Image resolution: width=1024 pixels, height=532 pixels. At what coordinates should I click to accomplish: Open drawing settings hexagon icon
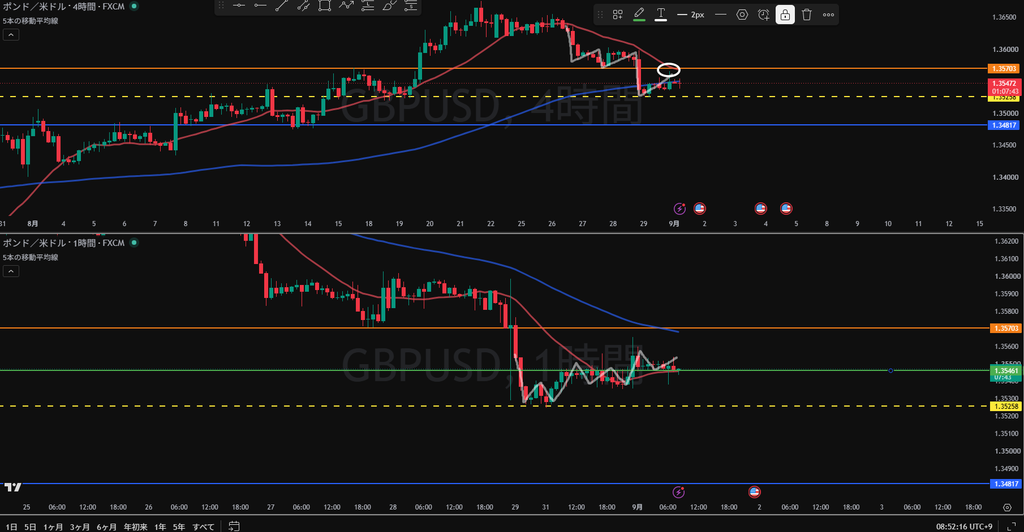pos(742,14)
